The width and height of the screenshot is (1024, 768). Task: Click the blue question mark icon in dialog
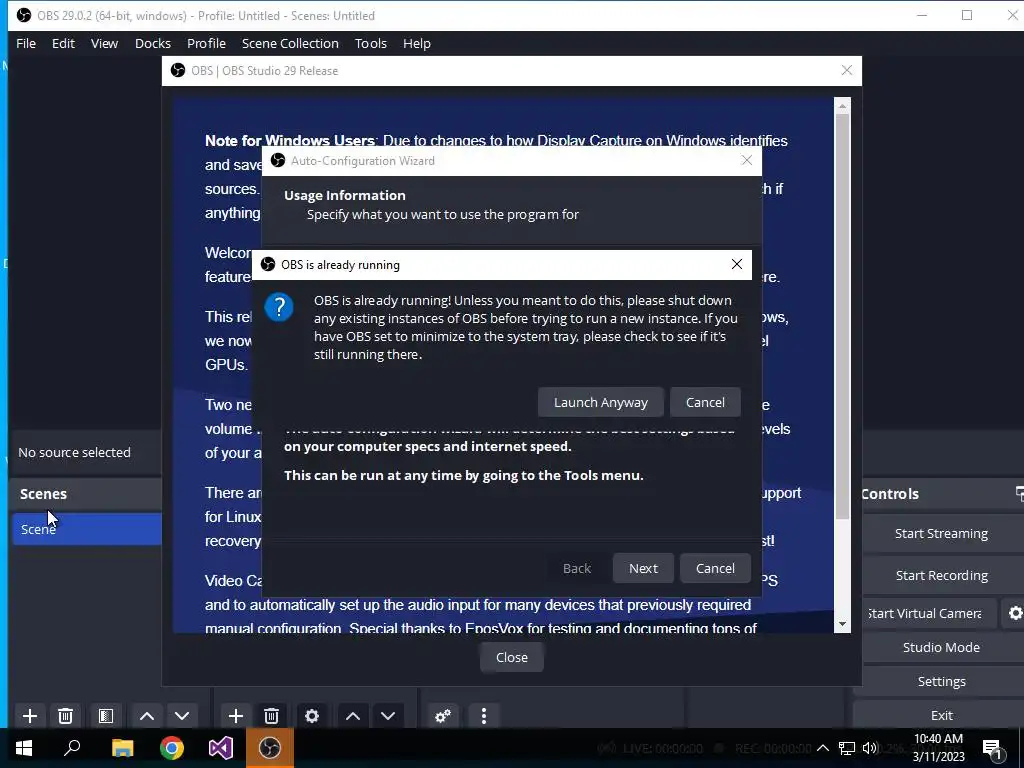pos(279,307)
